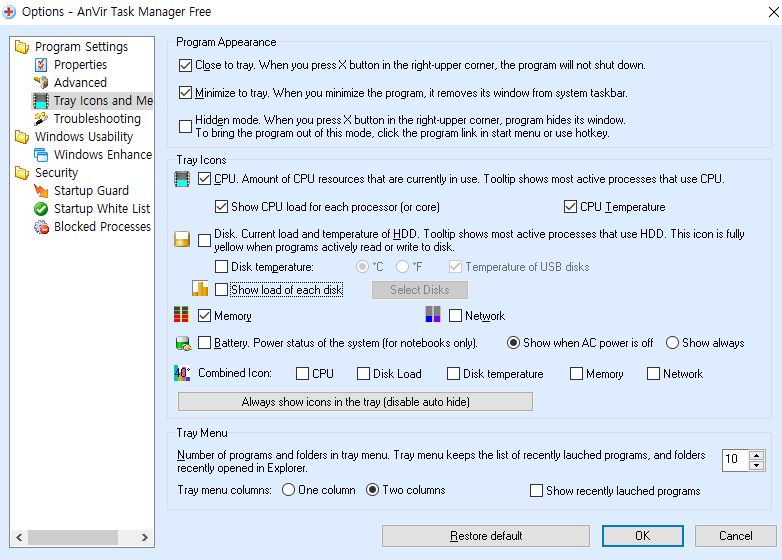
Task: Disable Close to tray checkbox
Action: point(186,65)
